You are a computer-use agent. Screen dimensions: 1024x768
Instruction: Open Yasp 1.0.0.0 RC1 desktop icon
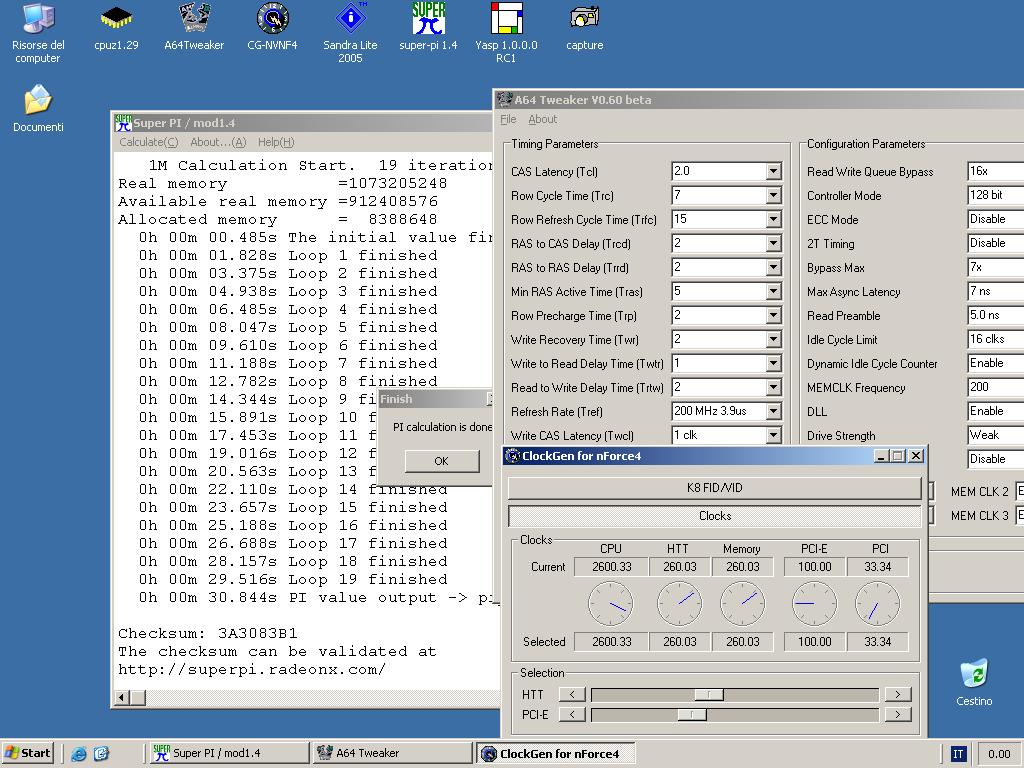coord(506,33)
